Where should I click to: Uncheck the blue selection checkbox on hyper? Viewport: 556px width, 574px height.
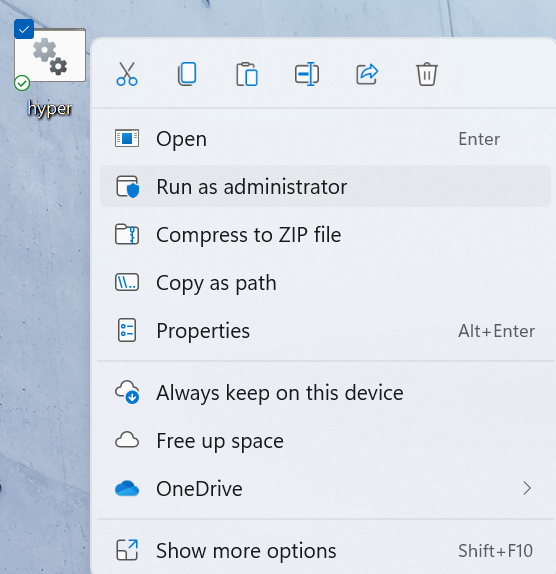[x=24, y=29]
